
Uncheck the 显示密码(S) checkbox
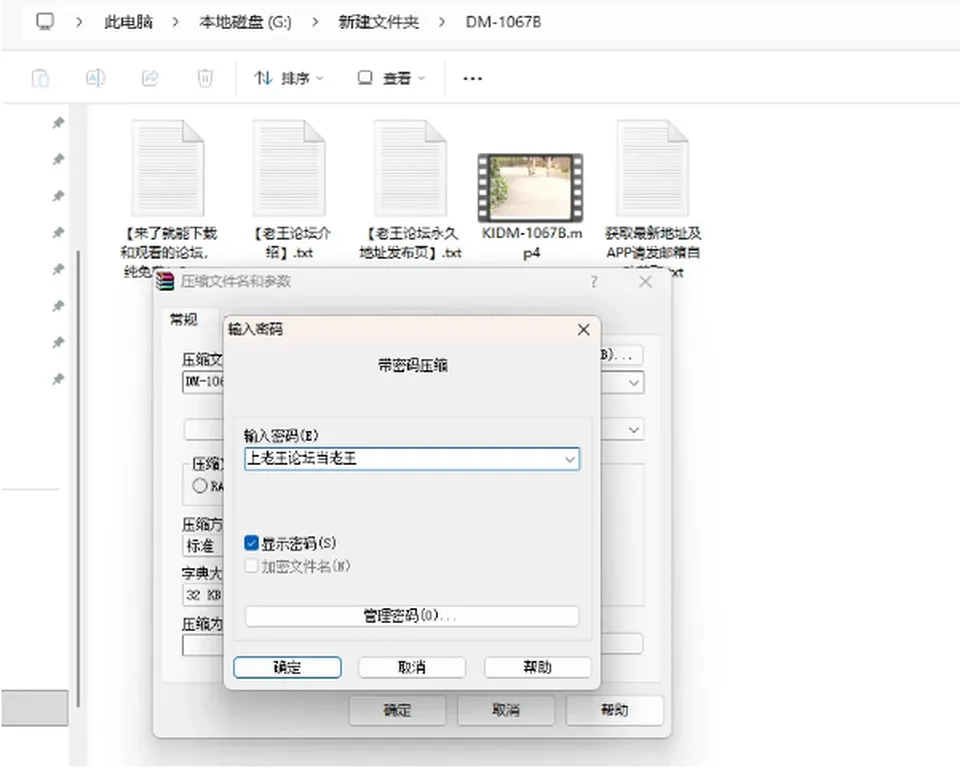(251, 543)
